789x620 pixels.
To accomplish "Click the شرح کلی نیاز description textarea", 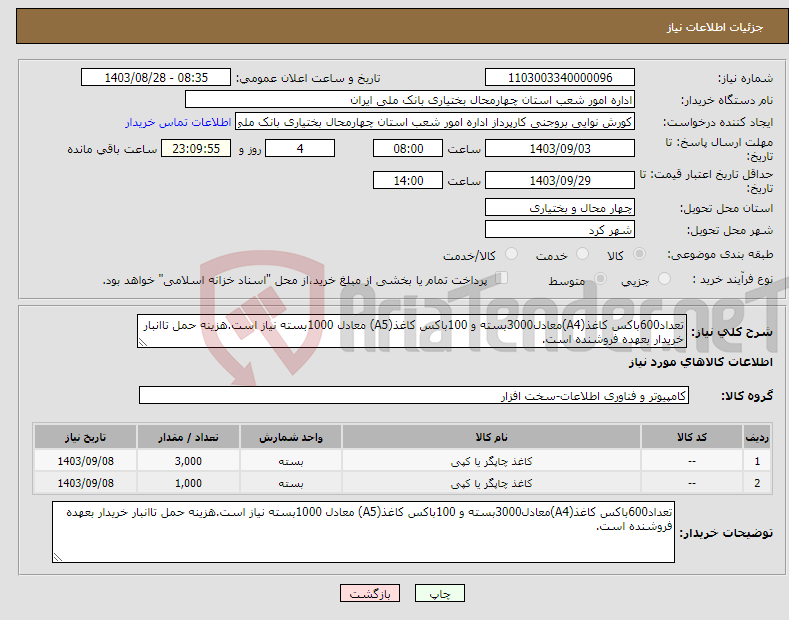I will pos(412,331).
